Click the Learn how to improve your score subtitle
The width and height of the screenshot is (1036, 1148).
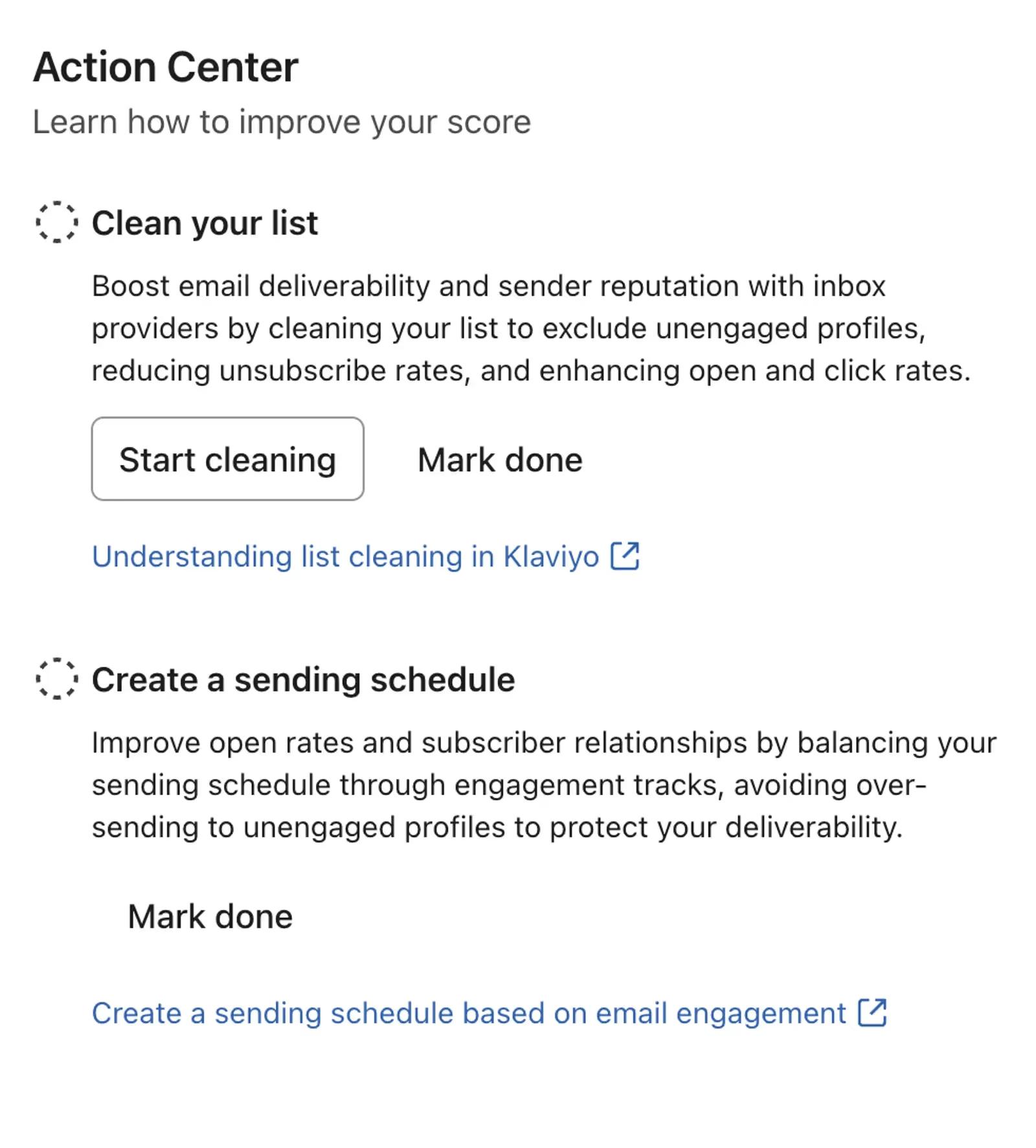click(281, 121)
